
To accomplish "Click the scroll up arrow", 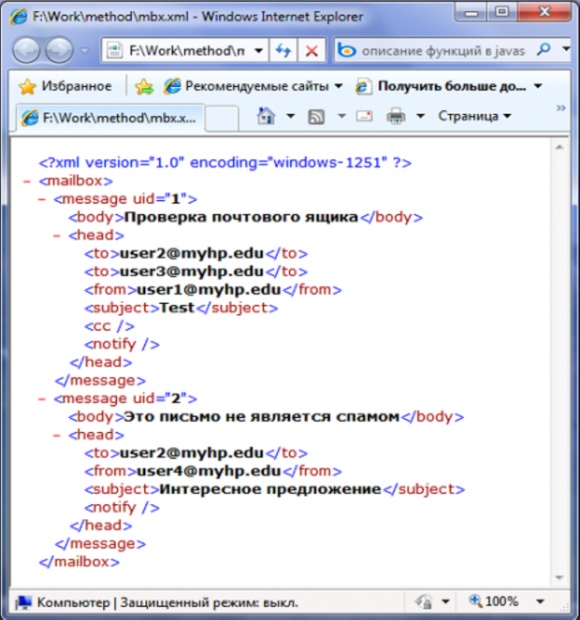I will (559, 147).
